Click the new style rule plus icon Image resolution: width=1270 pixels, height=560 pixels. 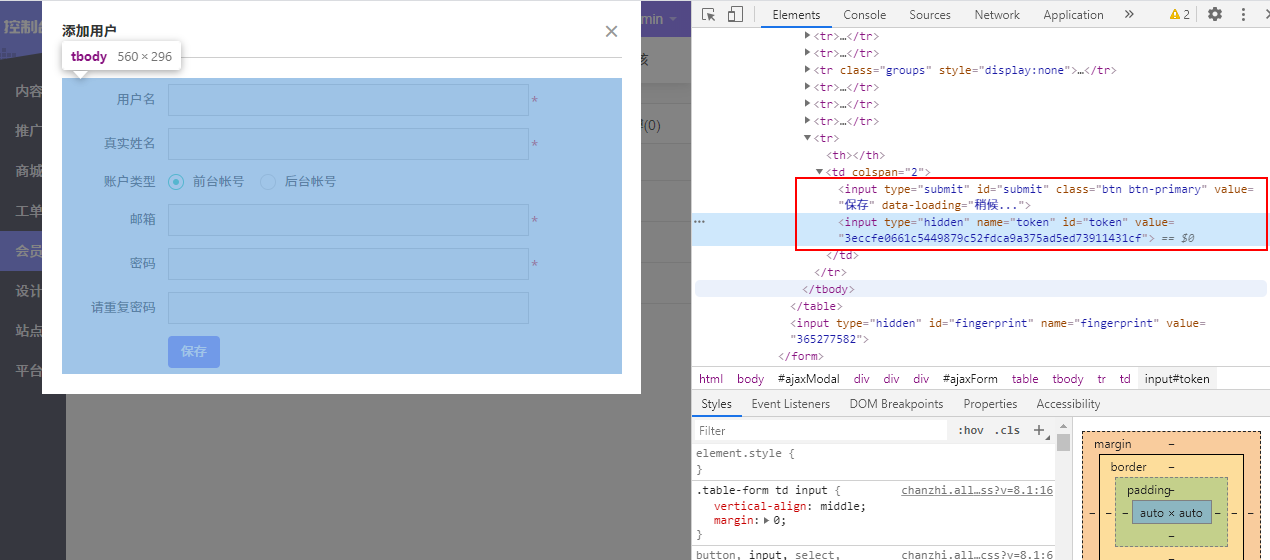1038,430
